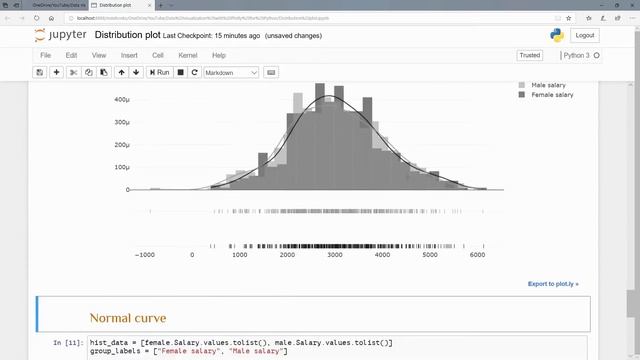Open the Cell menu
Viewport: 640px width, 360px height.
tap(158, 55)
